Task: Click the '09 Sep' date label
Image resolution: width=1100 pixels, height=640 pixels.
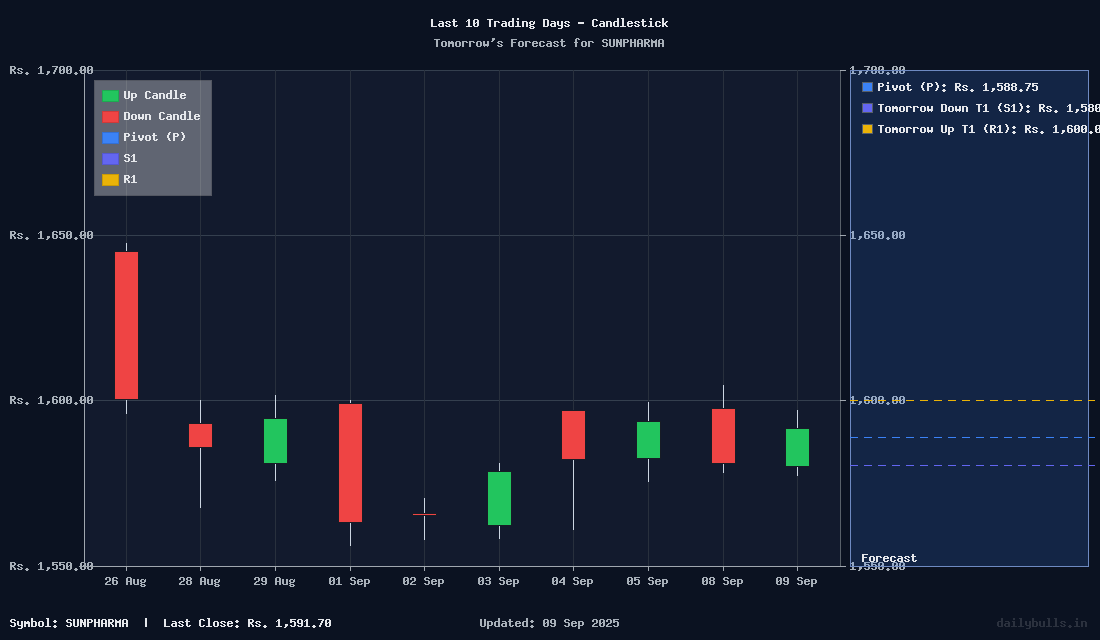Action: coord(796,581)
